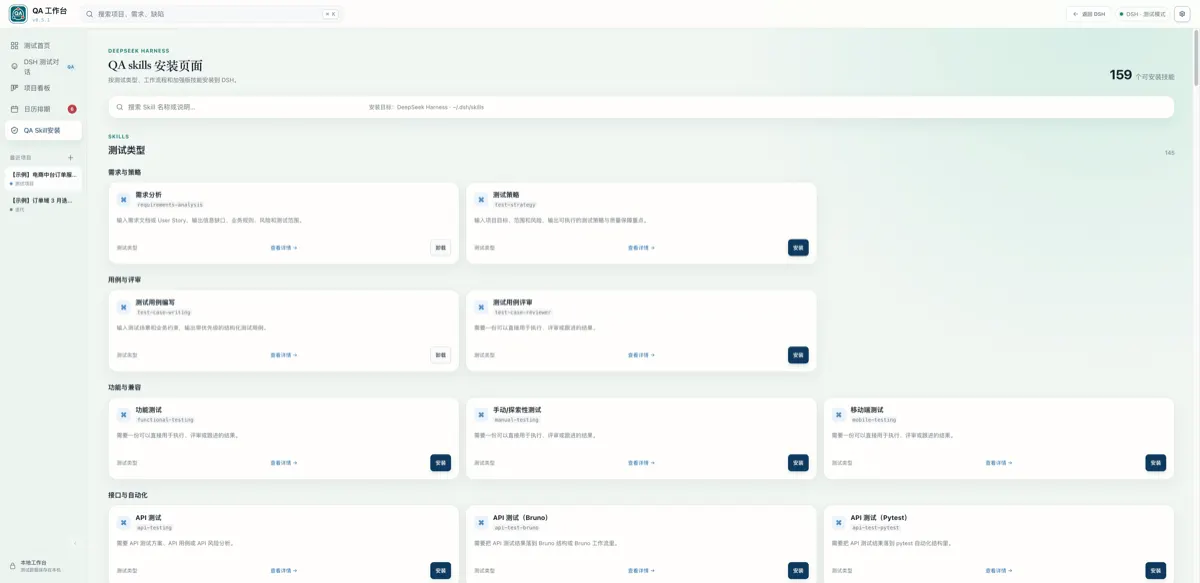
Task: Click the 手动/探索性测试 skill card icon
Action: coord(481,415)
